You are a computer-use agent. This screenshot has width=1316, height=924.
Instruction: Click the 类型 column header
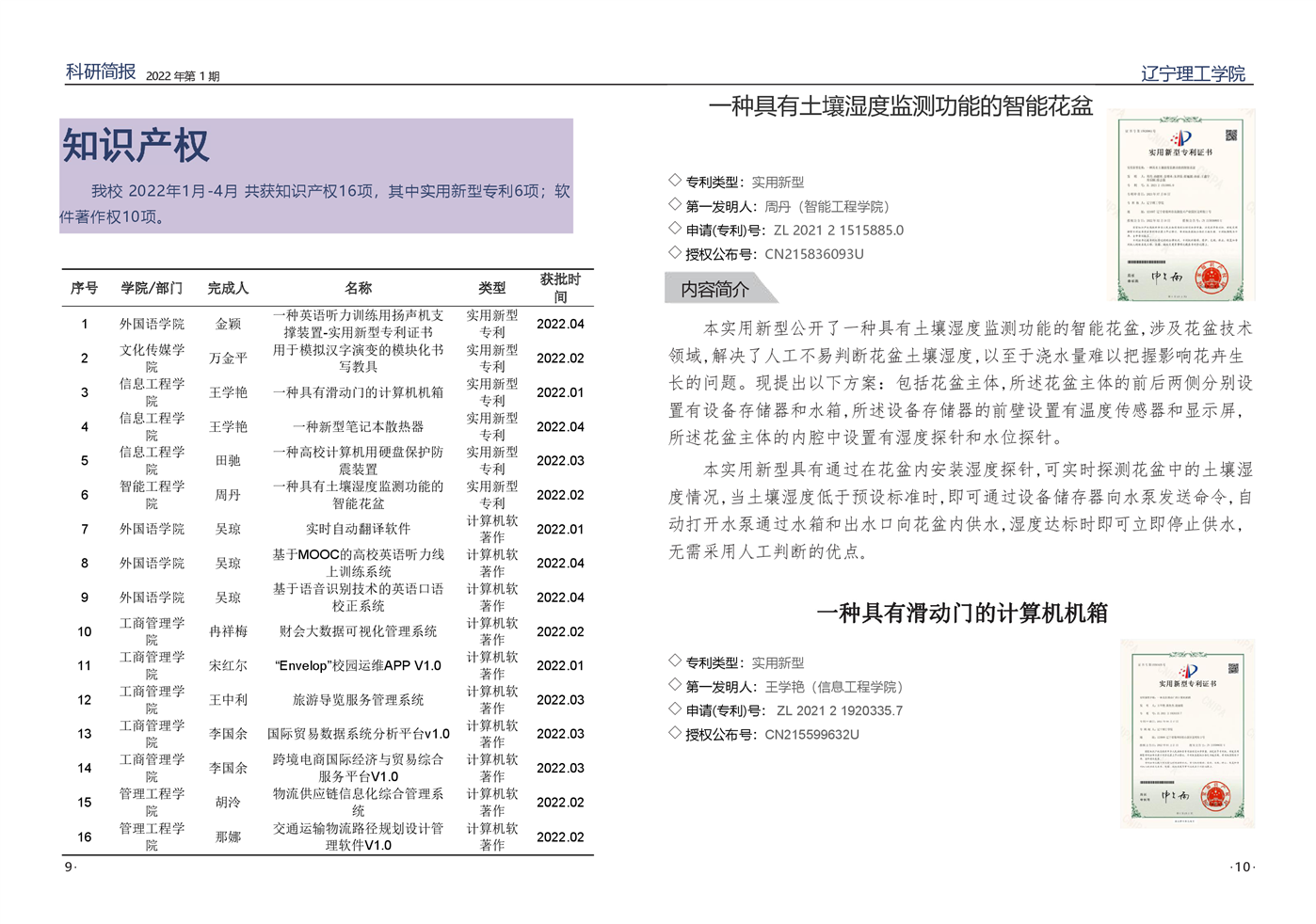tap(492, 288)
